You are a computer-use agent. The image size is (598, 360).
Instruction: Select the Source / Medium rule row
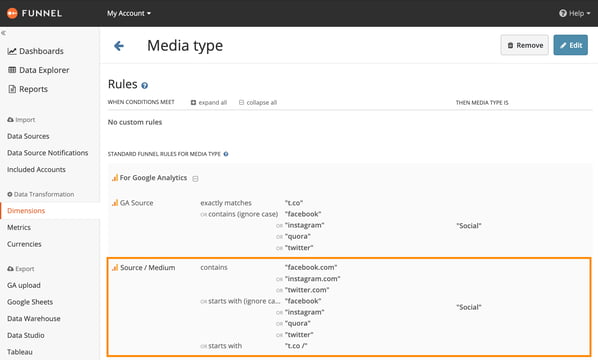(349, 307)
